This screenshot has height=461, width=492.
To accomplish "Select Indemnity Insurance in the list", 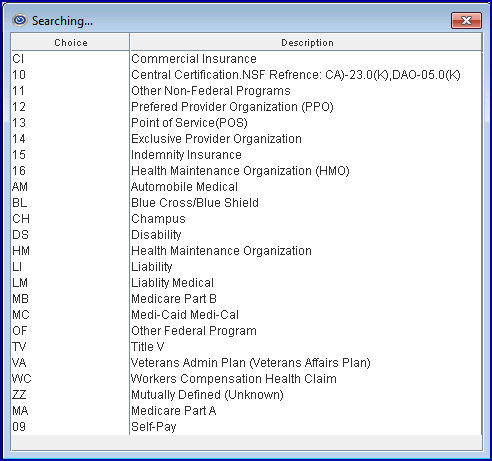I will (247, 155).
